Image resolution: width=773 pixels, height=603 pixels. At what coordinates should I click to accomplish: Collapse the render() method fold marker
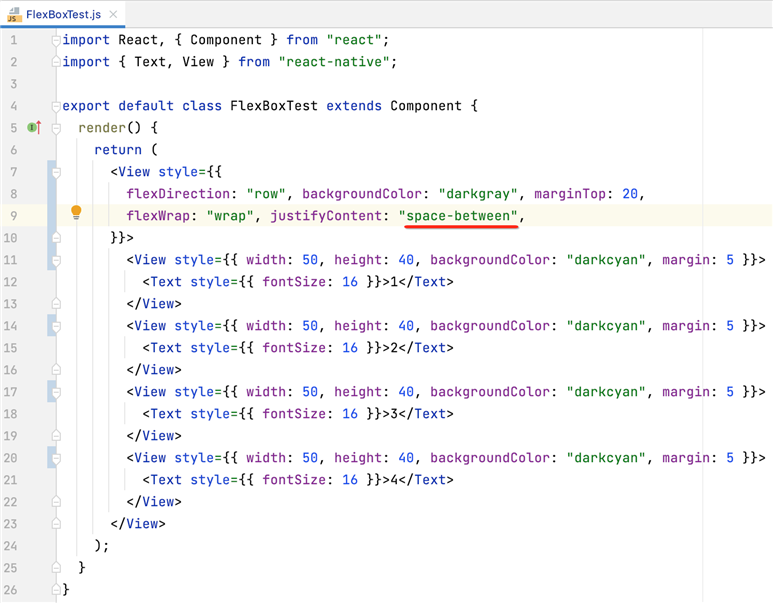[x=57, y=128]
